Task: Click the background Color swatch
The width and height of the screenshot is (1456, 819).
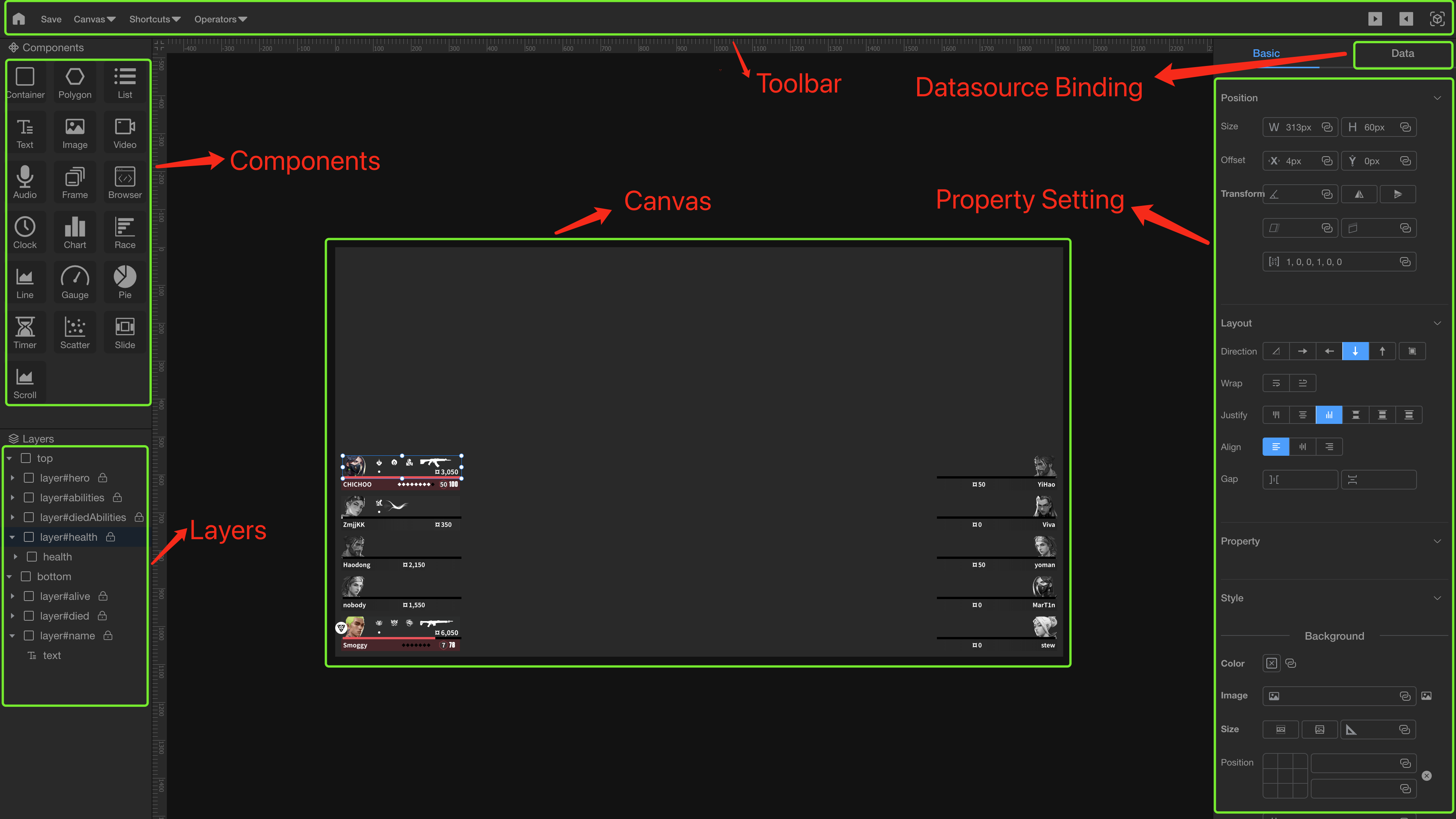Action: click(x=1271, y=664)
